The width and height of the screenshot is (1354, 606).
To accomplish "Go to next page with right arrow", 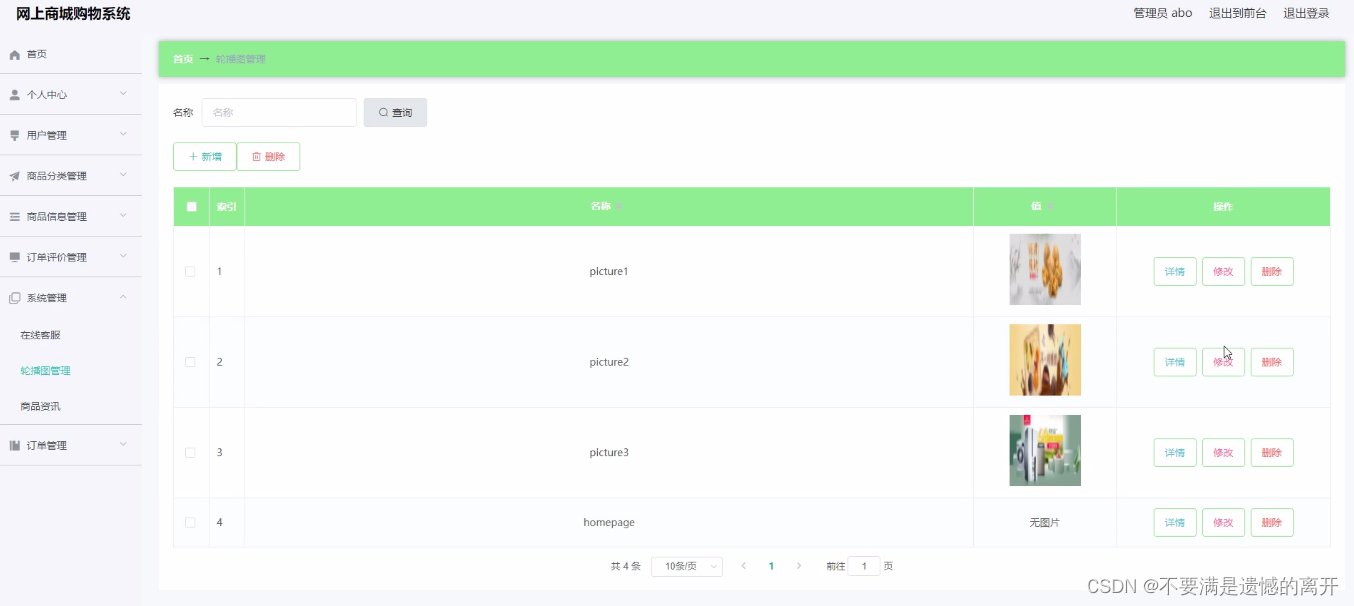I will click(798, 566).
